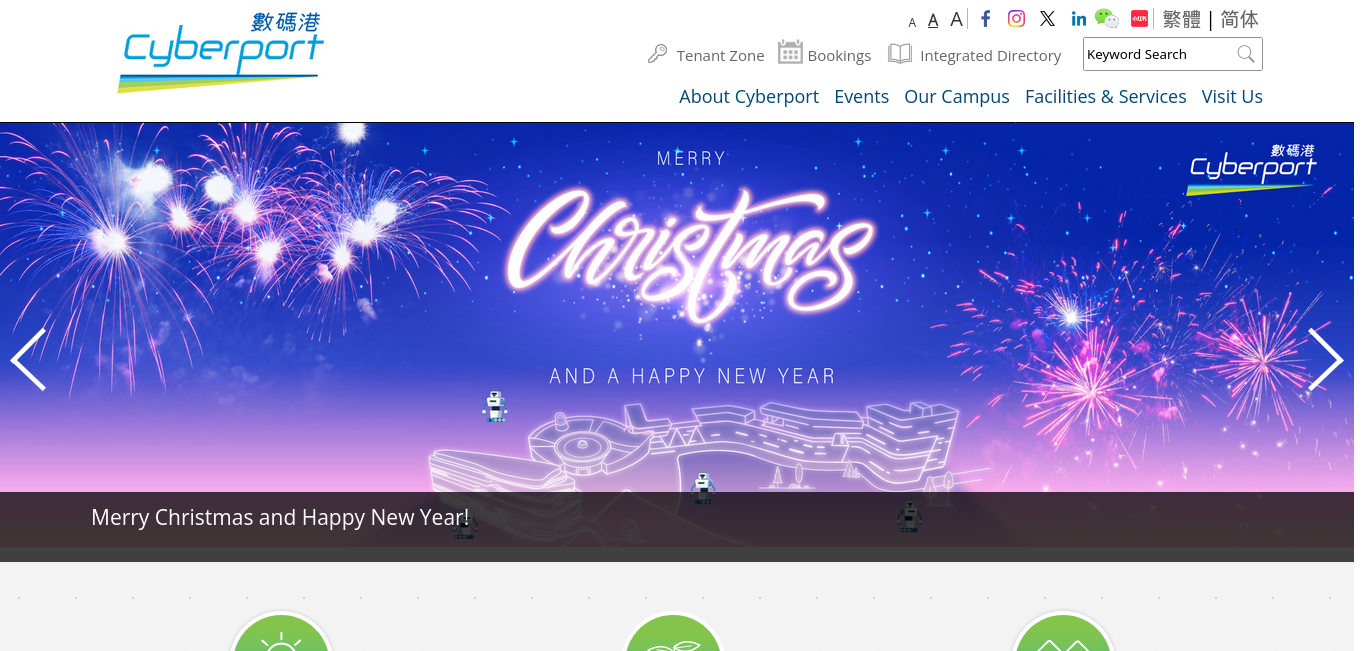Viewport: 1366px width, 651px height.
Task: Open the Facilities & Services menu
Action: click(1106, 97)
